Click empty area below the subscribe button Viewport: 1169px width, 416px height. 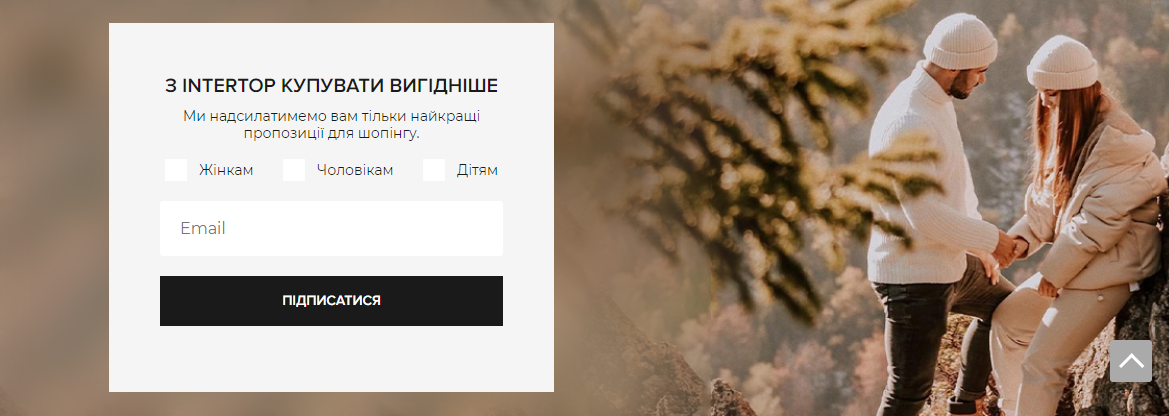pos(331,358)
